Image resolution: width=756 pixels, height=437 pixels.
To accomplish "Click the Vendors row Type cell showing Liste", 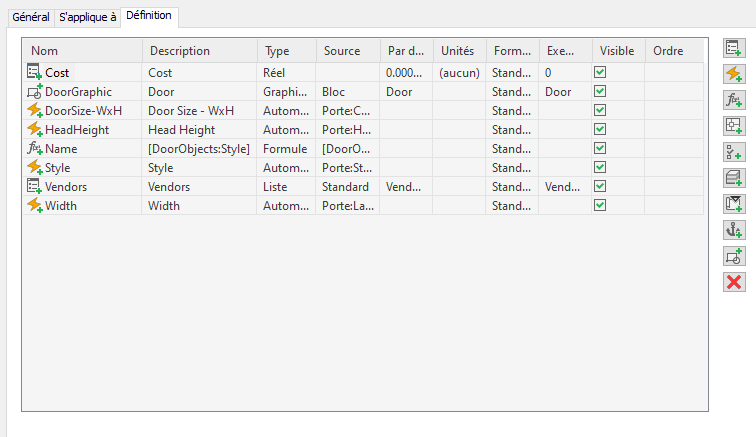I will coord(277,186).
